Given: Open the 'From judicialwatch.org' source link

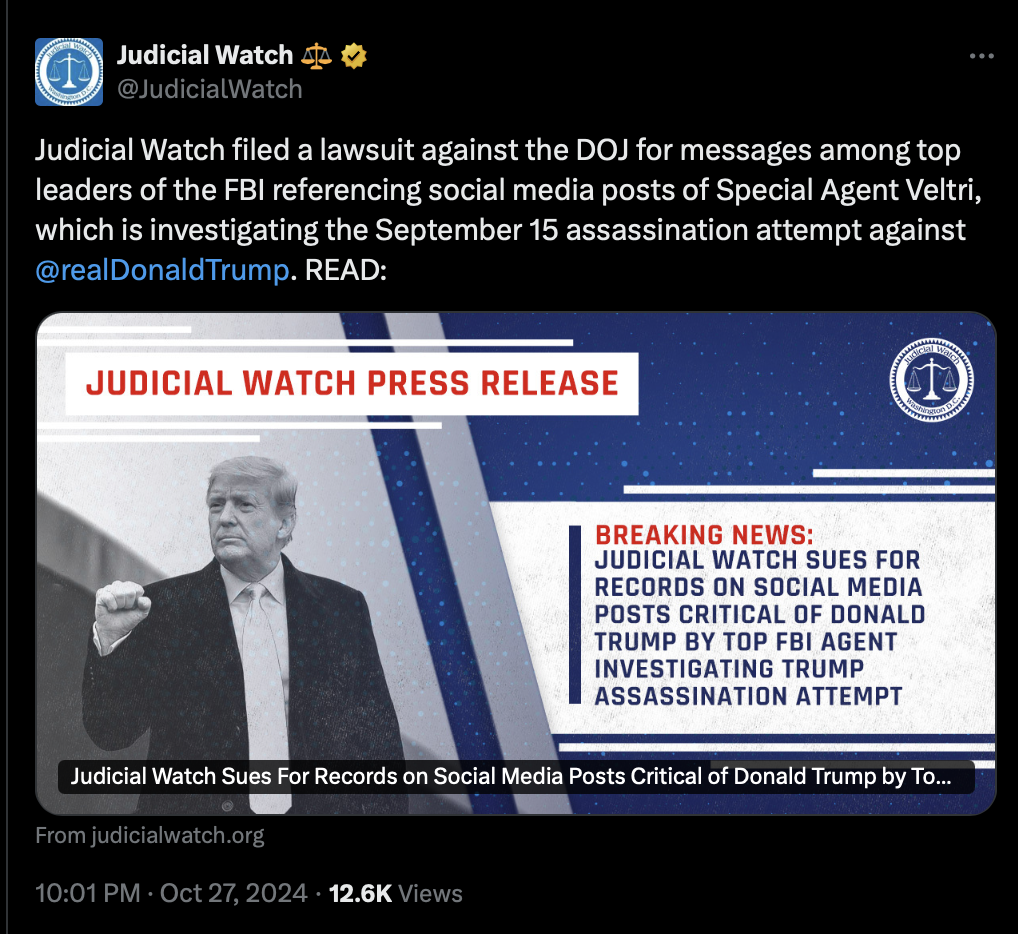Looking at the screenshot, I should 150,835.
